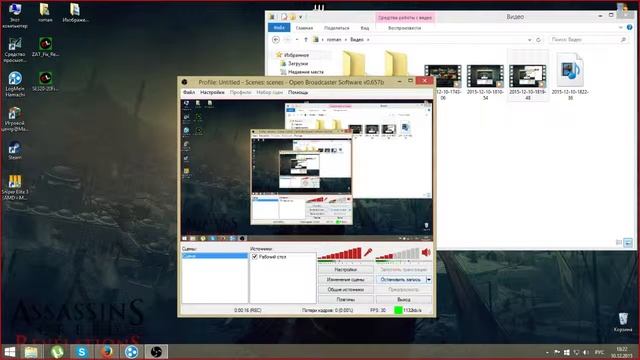Open the Recycle Bin 'Корзина'
The height and width of the screenshot is (360, 640).
pyautogui.click(x=623, y=322)
